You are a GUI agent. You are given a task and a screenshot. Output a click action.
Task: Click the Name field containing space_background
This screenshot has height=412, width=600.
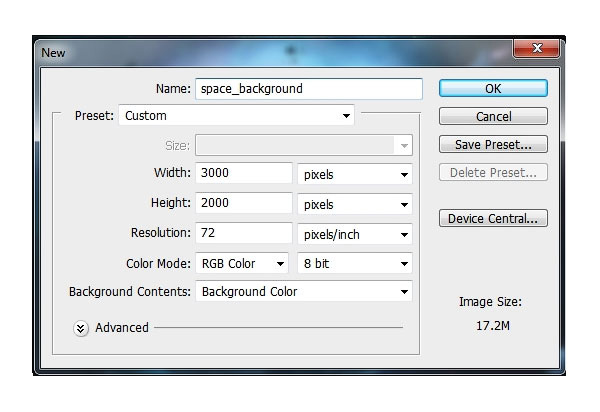point(308,88)
